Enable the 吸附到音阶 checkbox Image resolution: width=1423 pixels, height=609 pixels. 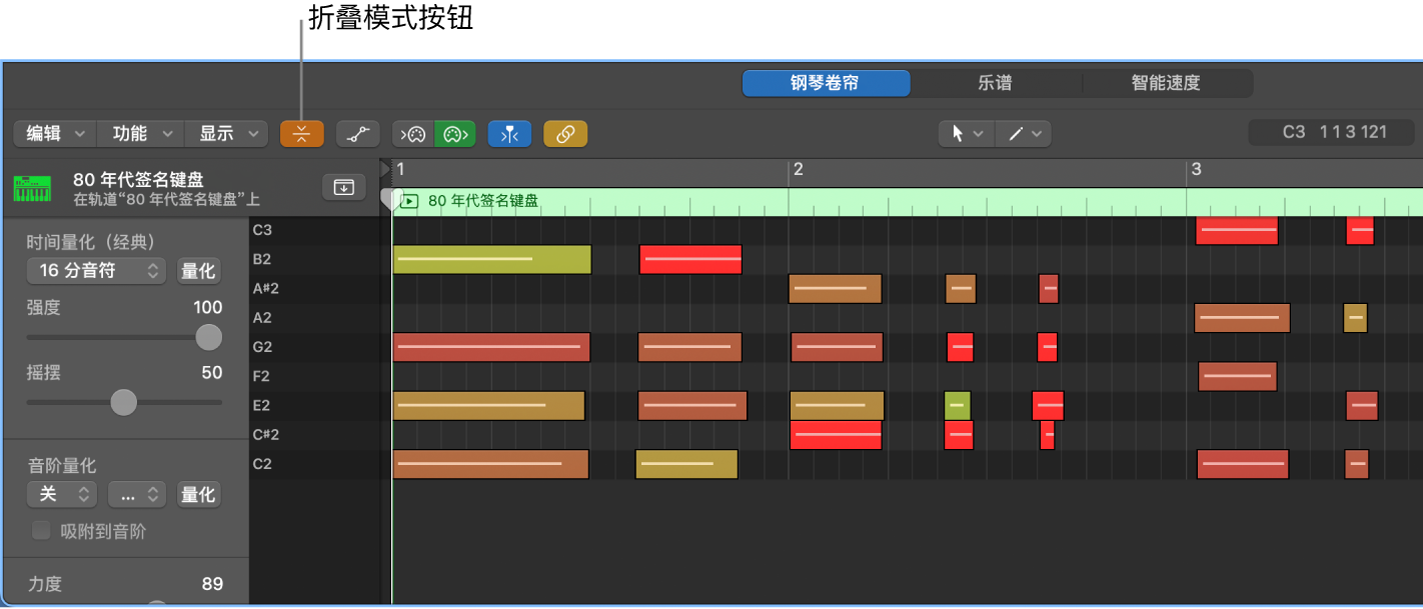click(x=40, y=530)
